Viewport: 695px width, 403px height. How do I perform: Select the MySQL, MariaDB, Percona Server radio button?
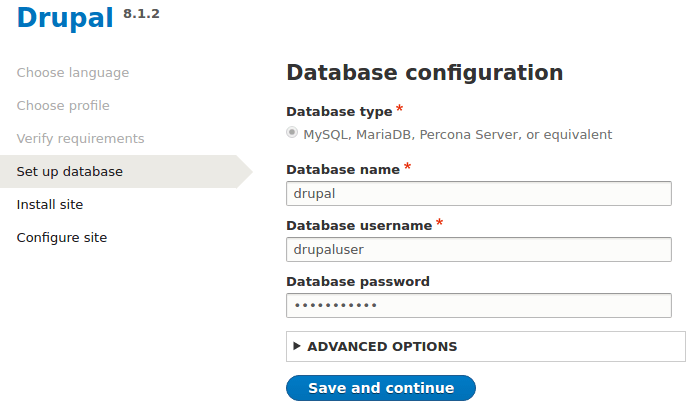coord(292,132)
